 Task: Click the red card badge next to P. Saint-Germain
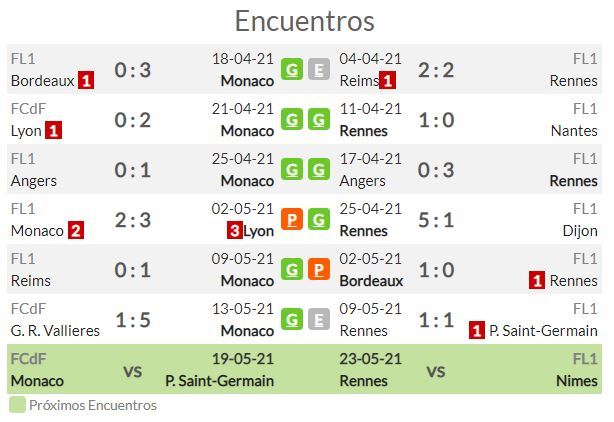tap(477, 330)
